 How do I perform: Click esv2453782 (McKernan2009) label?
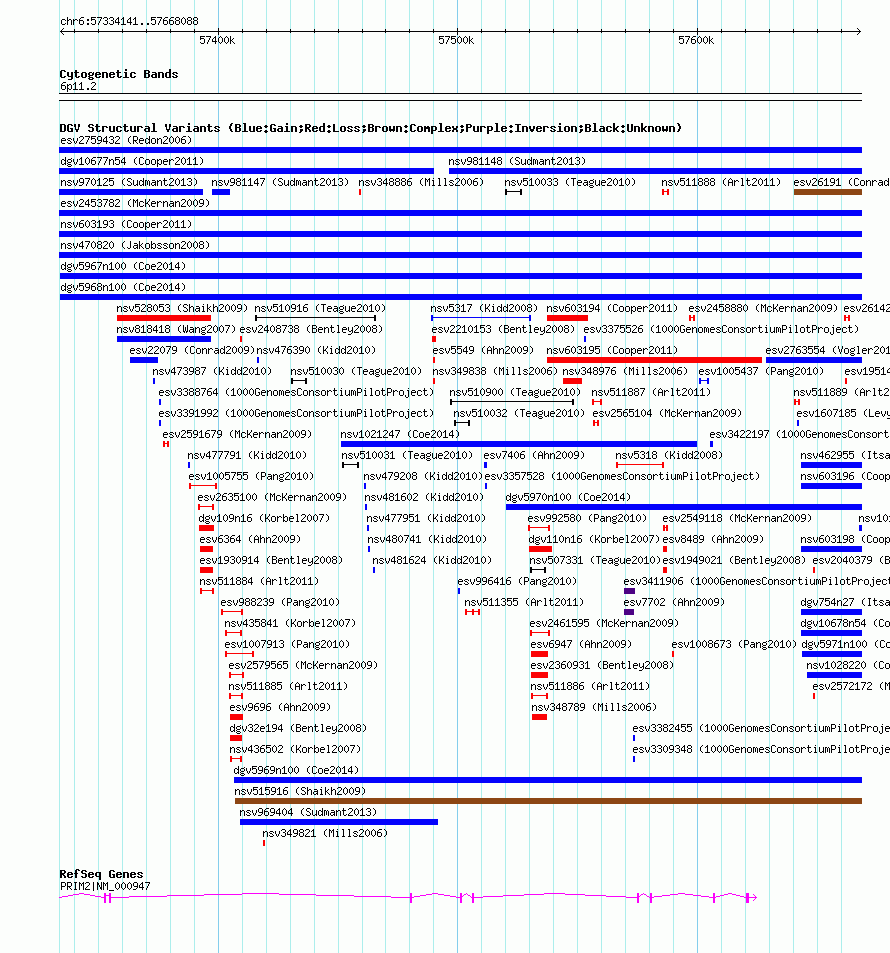point(134,204)
